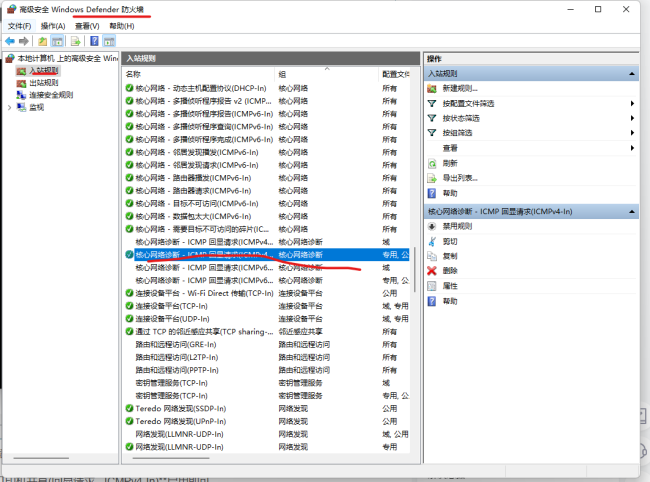Viewport: 650px width, 482px height.
Task: Sort rules by the 配置文件 column header
Action: click(x=395, y=74)
